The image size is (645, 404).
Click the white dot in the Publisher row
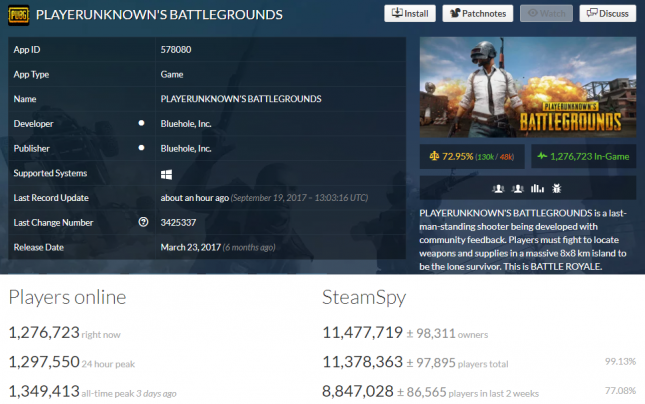pos(141,148)
